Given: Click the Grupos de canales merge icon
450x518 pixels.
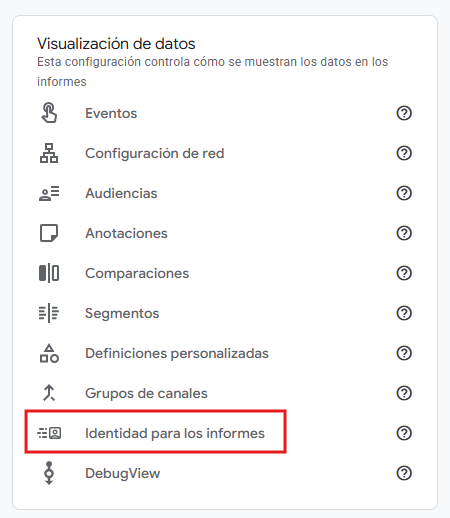Looking at the screenshot, I should (x=49, y=393).
